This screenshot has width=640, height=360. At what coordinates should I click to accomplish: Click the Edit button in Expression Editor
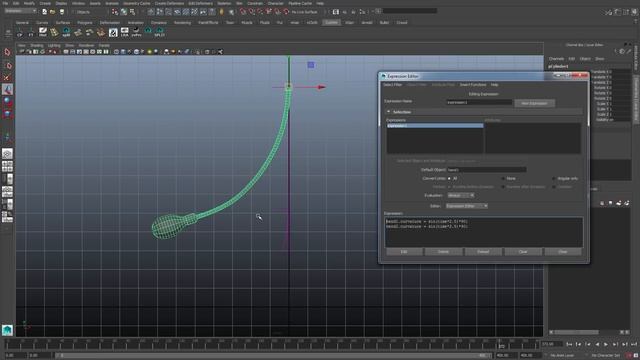[x=404, y=252]
